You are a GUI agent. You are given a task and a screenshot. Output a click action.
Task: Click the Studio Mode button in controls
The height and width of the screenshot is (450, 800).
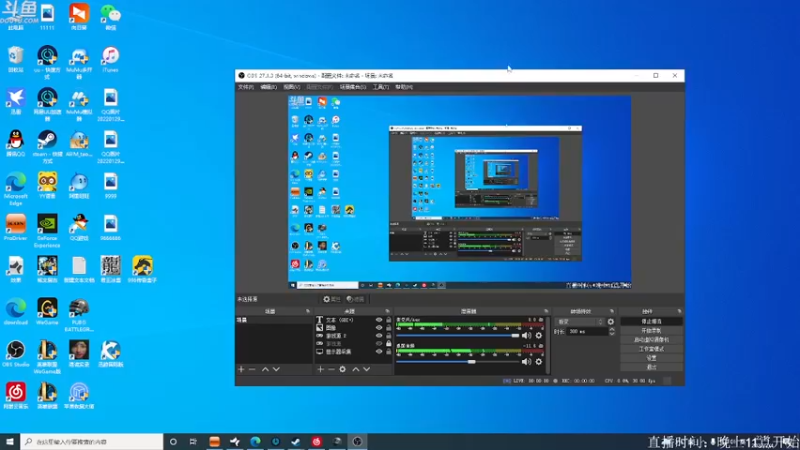(x=652, y=349)
